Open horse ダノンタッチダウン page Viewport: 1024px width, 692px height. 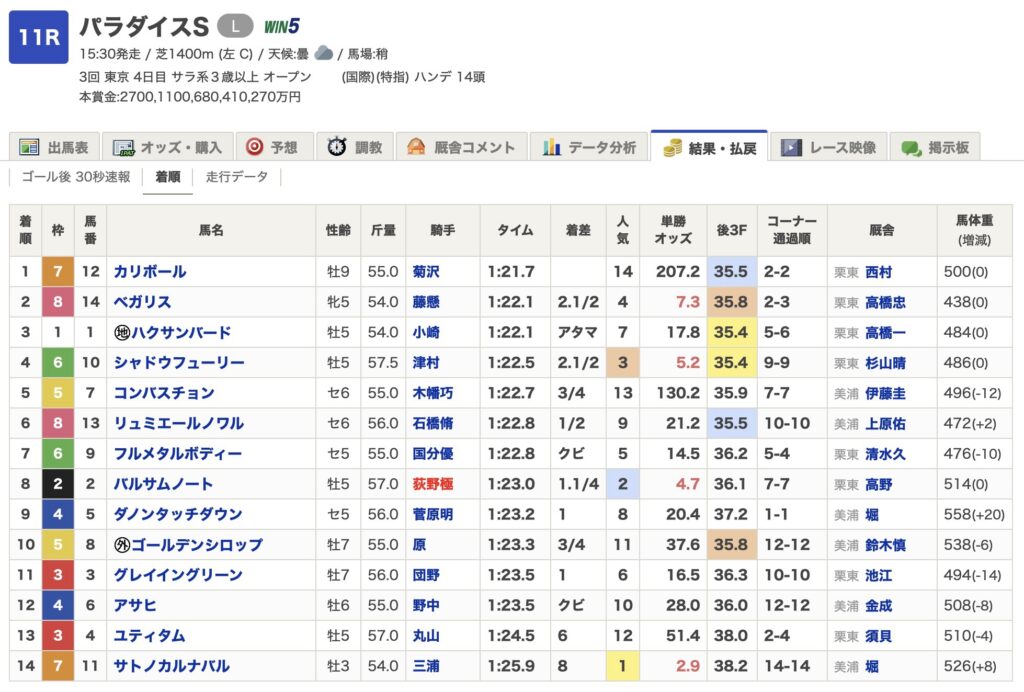coord(178,514)
